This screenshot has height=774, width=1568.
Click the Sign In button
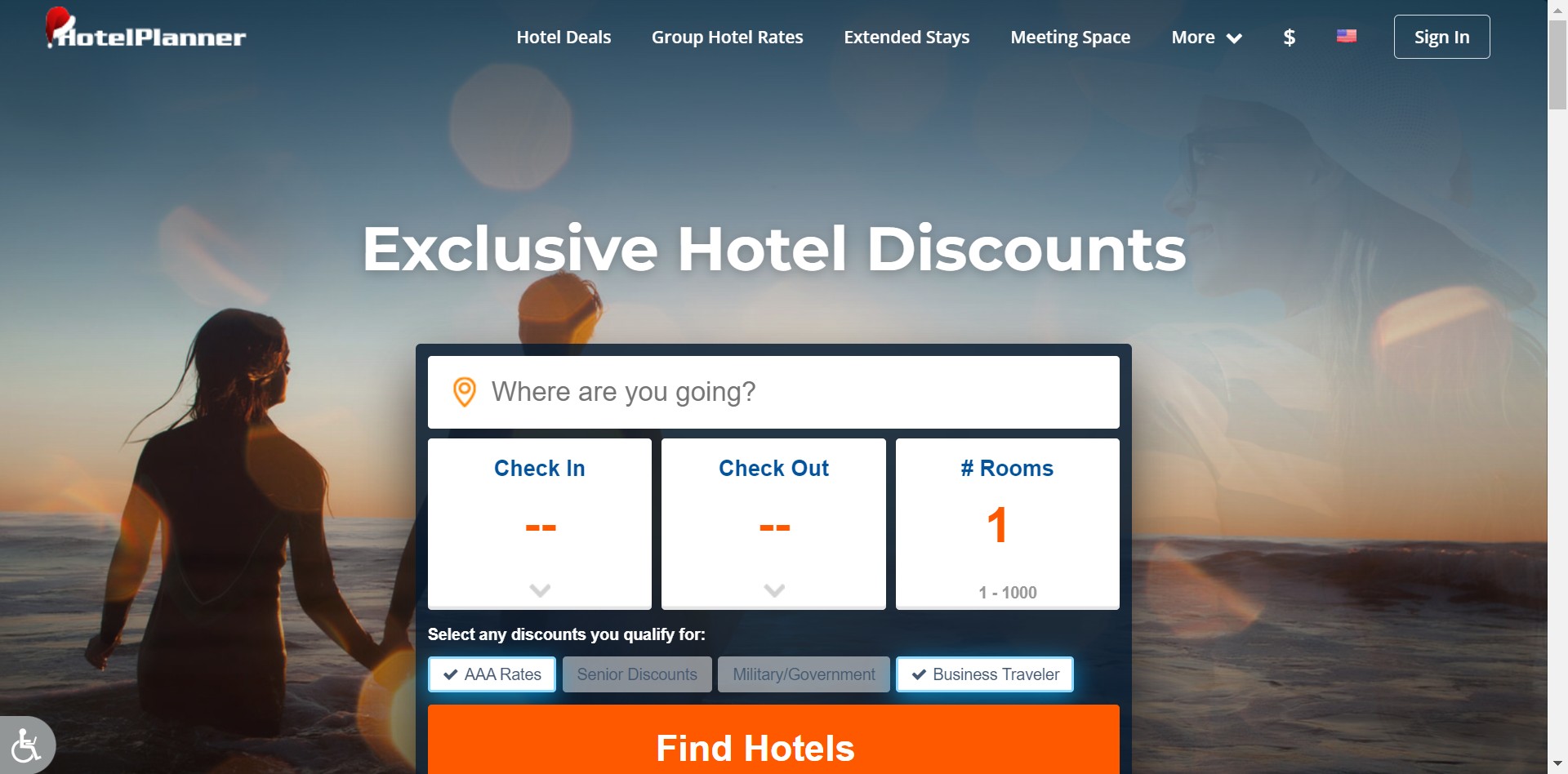(1441, 37)
